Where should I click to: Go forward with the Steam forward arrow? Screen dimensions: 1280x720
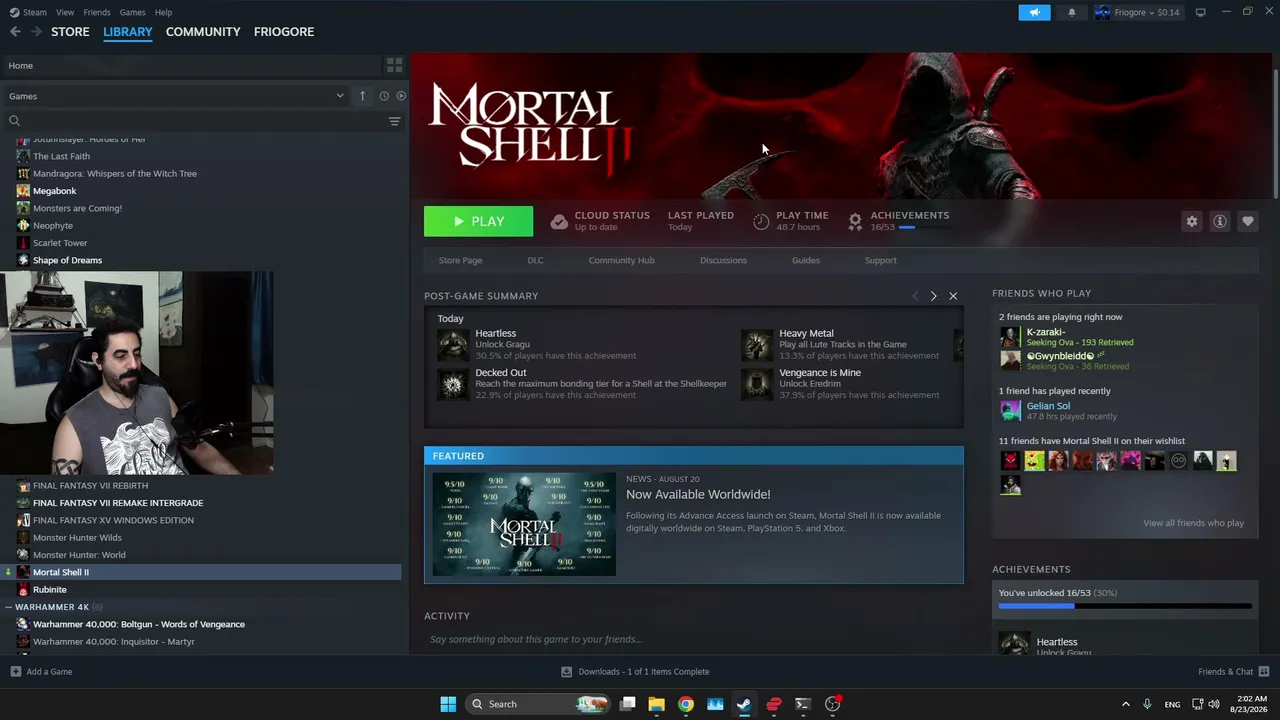tap(36, 32)
